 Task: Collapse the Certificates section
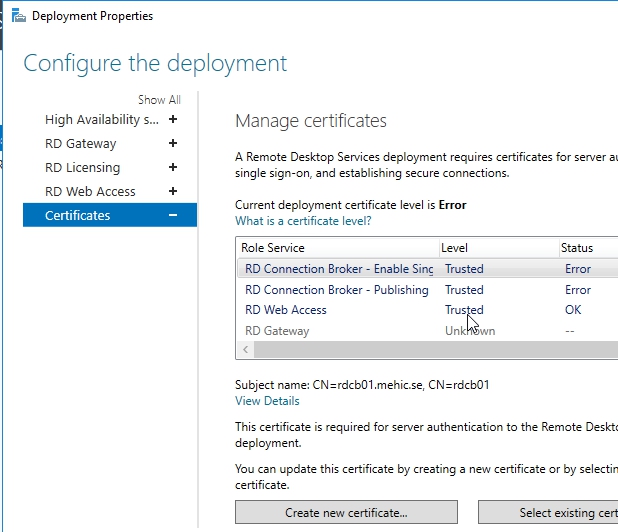click(x=173, y=215)
